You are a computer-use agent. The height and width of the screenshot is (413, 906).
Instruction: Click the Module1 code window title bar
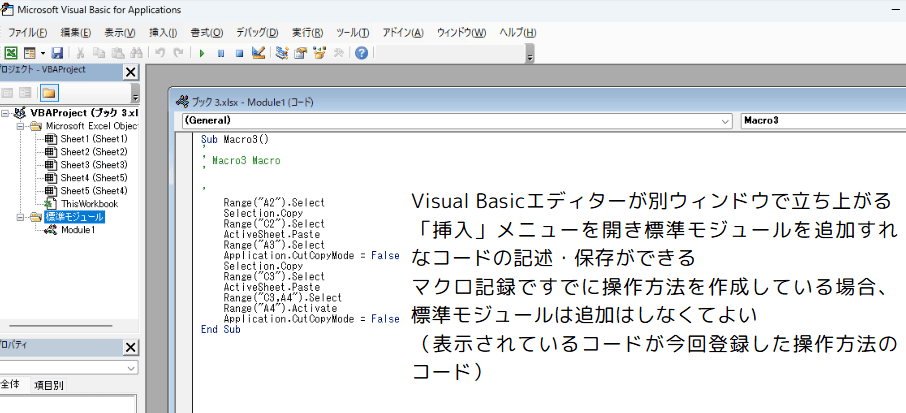click(x=537, y=102)
